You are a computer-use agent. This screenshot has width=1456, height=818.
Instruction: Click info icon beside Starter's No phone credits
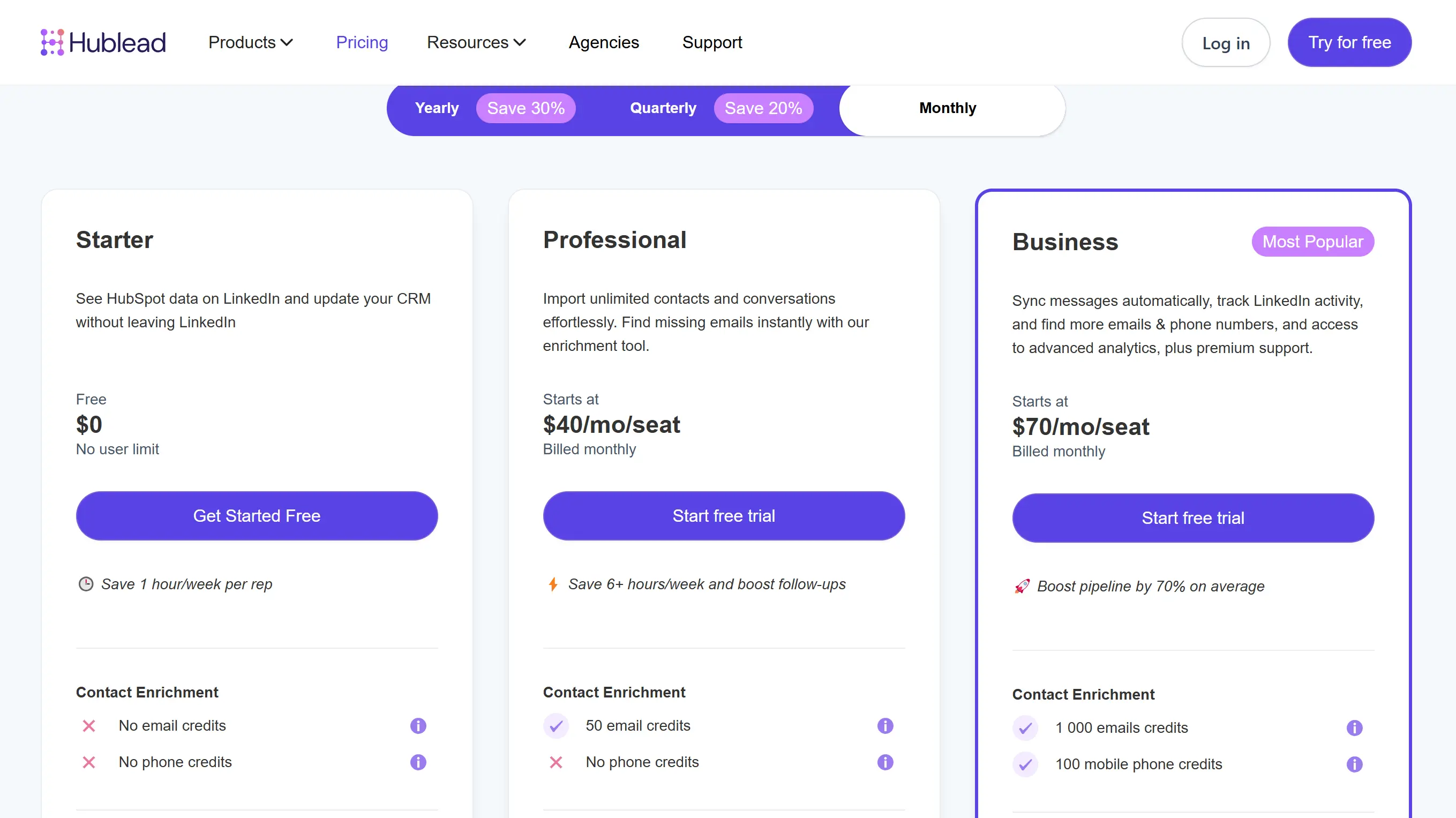tap(418, 762)
